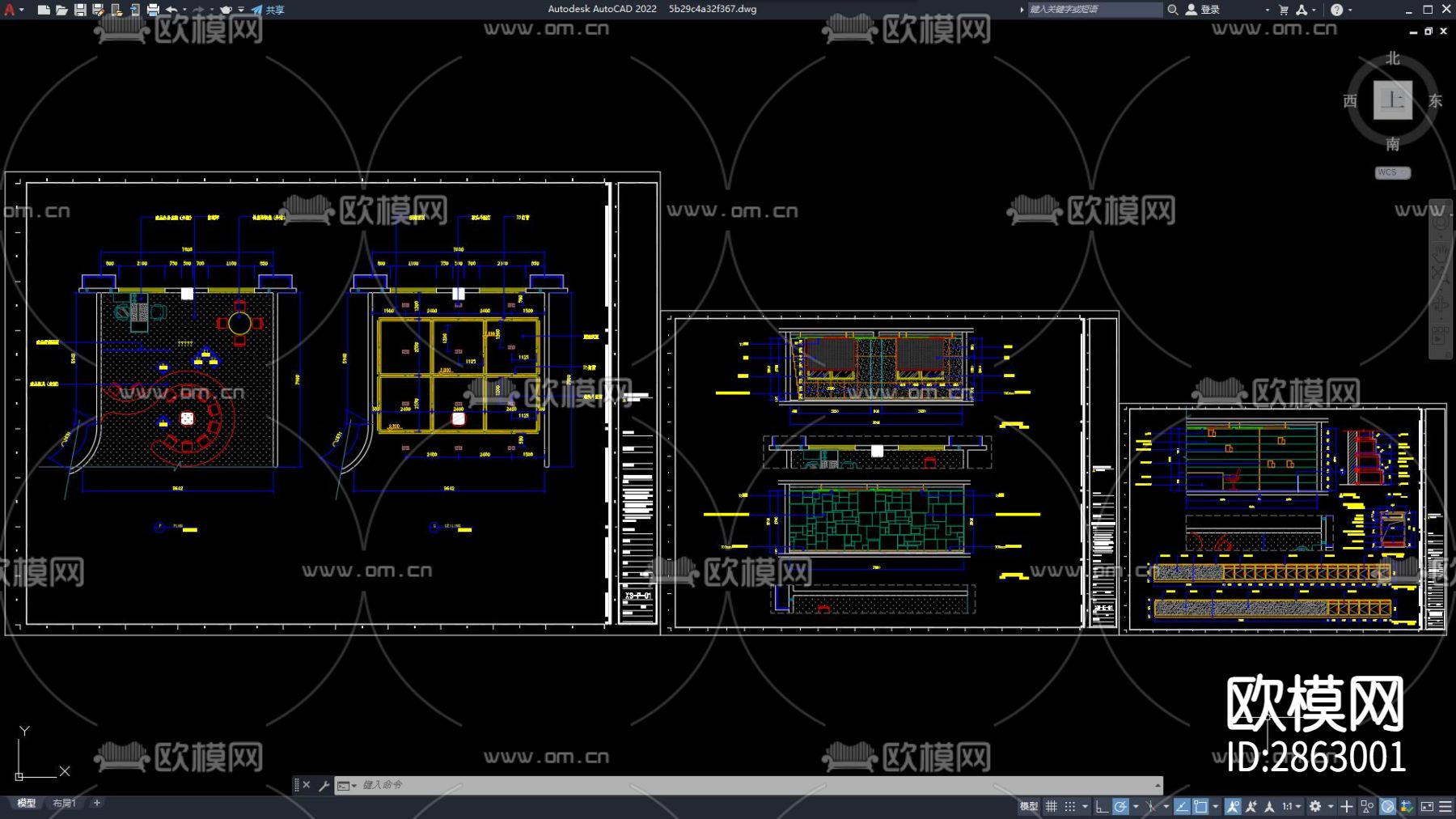The width and height of the screenshot is (1456, 819).
Task: Open the 1:1 annotation scale dropdown
Action: tap(1291, 806)
